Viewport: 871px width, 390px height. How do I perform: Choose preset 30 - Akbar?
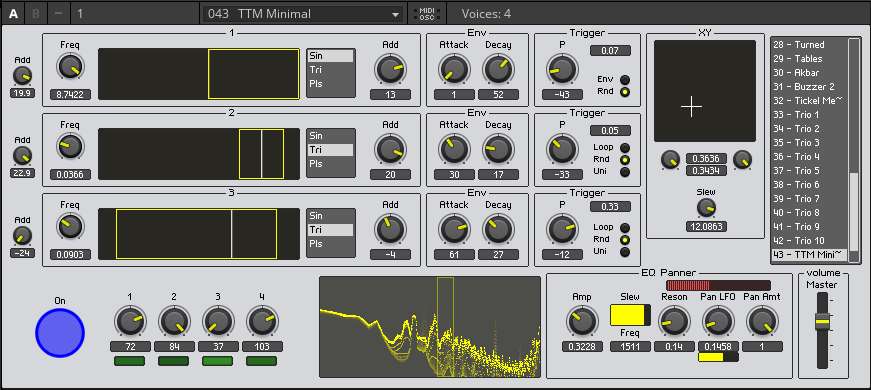click(x=810, y=73)
